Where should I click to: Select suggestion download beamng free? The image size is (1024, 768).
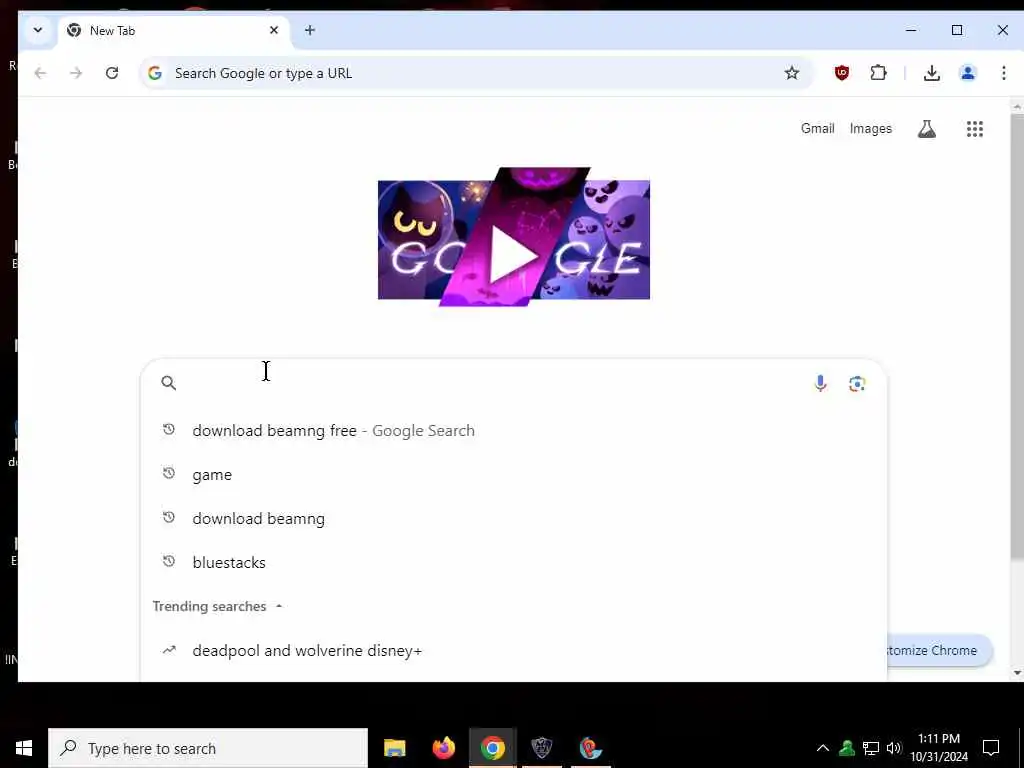click(513, 431)
